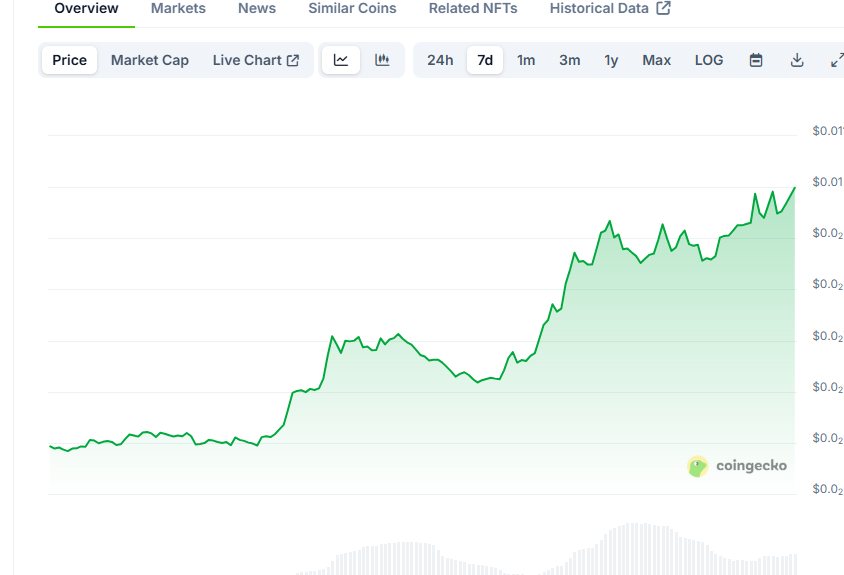Set the chart range to 1y
Screen dimensions: 844x575
(x=611, y=60)
